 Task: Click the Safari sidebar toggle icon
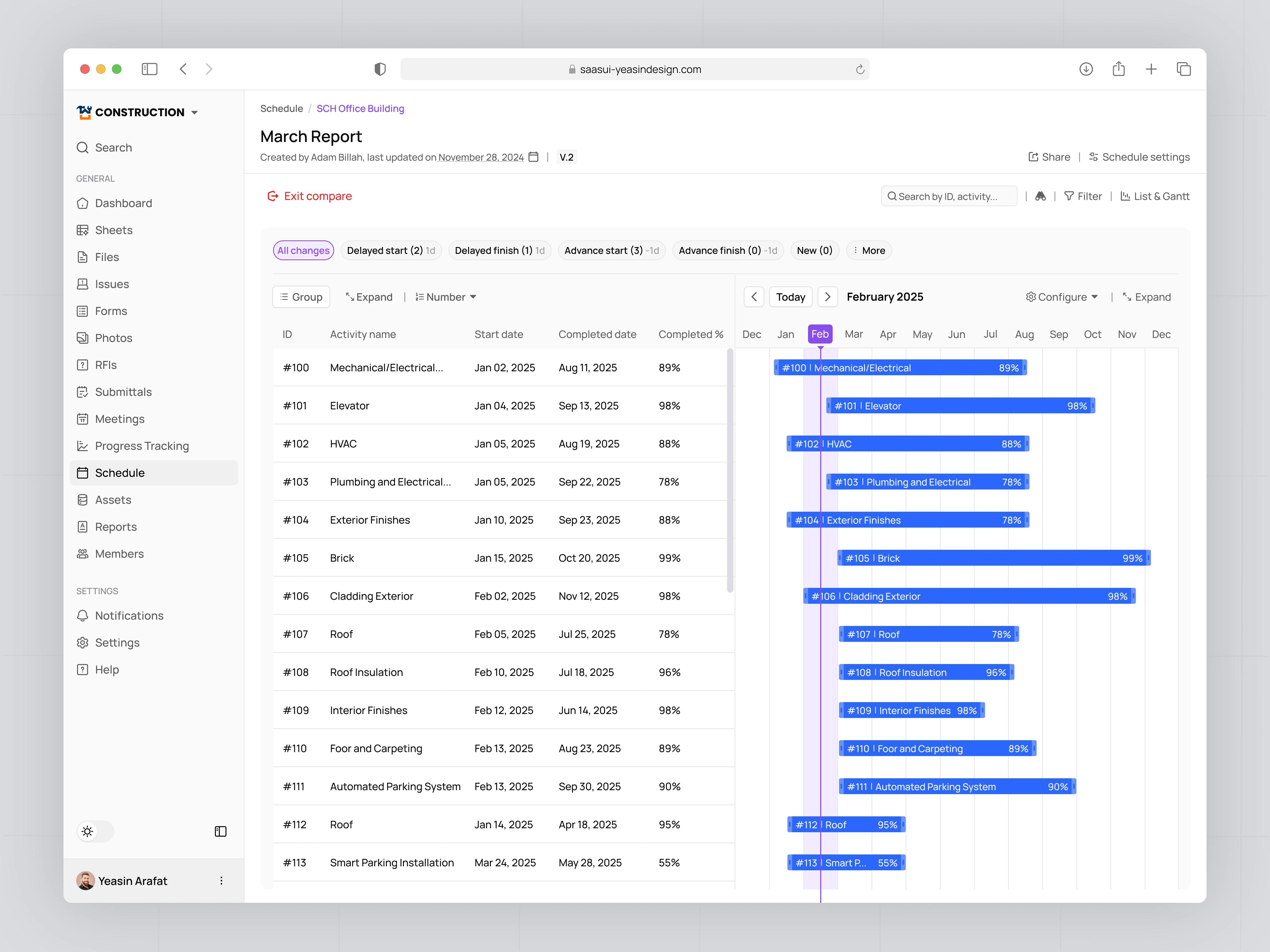click(149, 69)
